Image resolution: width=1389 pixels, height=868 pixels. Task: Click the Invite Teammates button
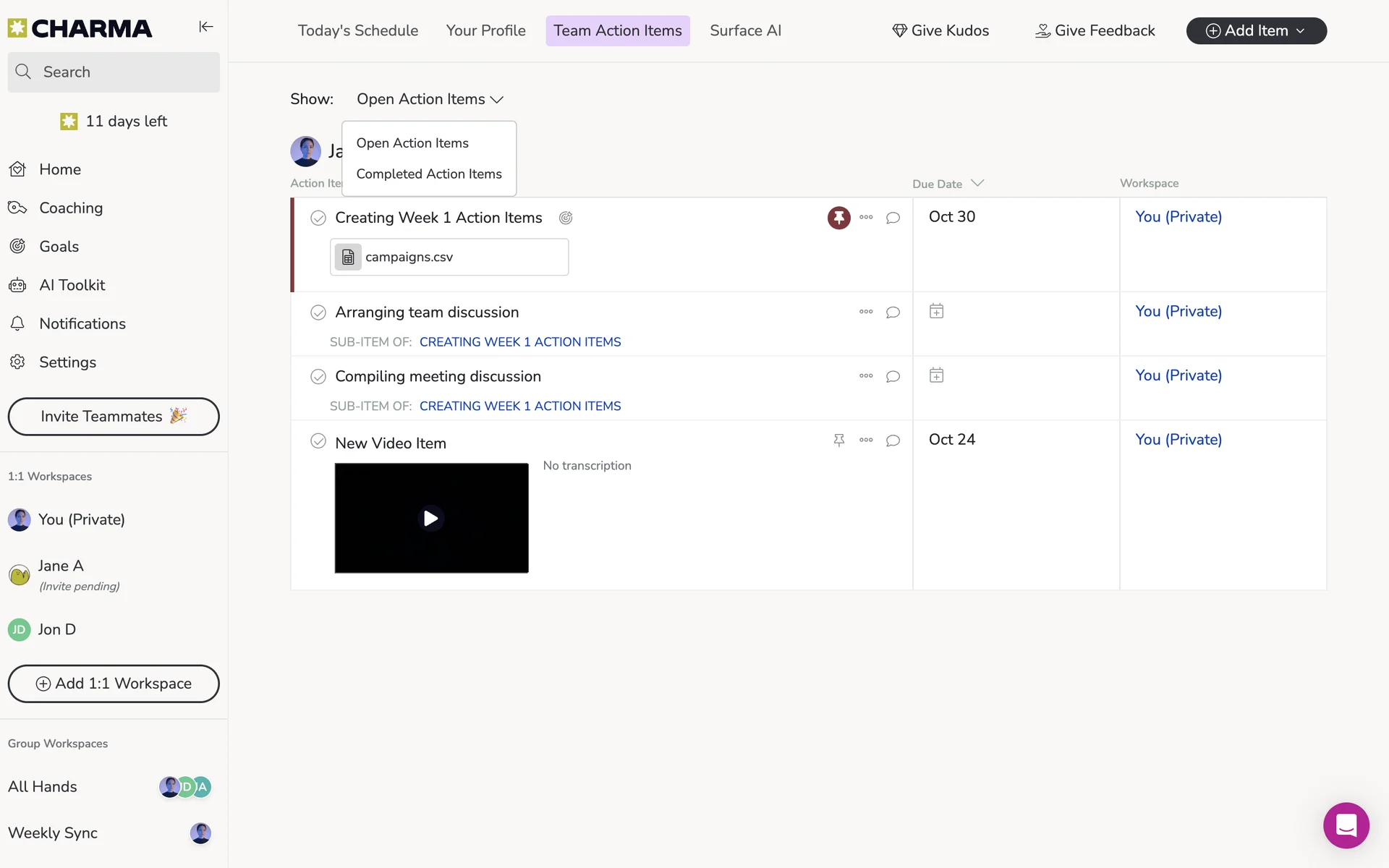tap(114, 417)
